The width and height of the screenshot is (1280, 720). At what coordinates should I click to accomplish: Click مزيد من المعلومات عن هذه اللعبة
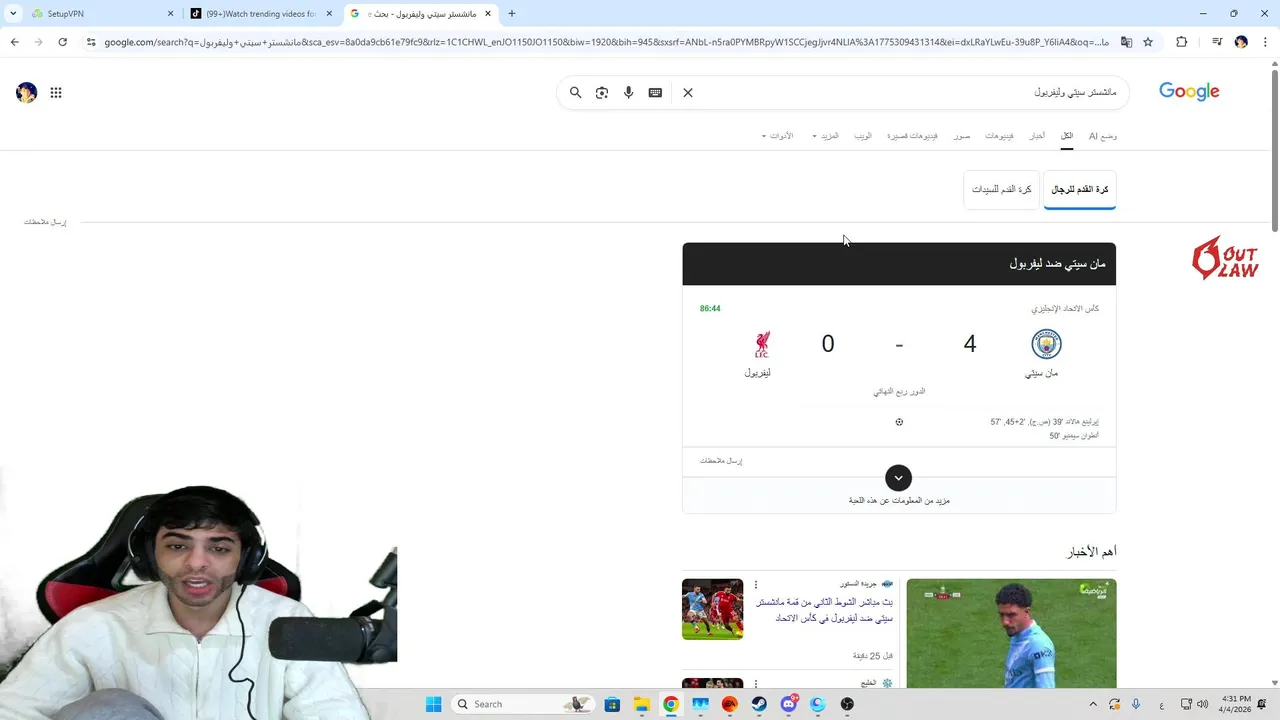tap(899, 500)
